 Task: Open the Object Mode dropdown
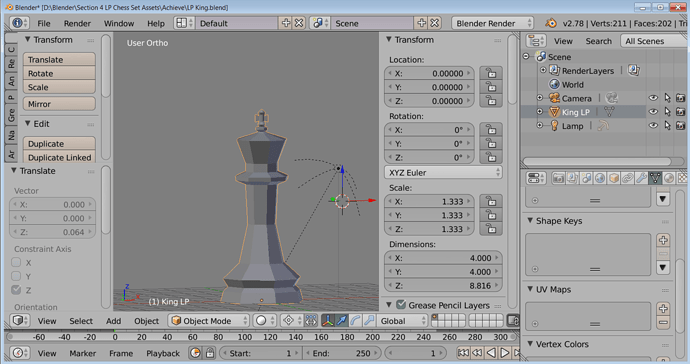coord(209,321)
